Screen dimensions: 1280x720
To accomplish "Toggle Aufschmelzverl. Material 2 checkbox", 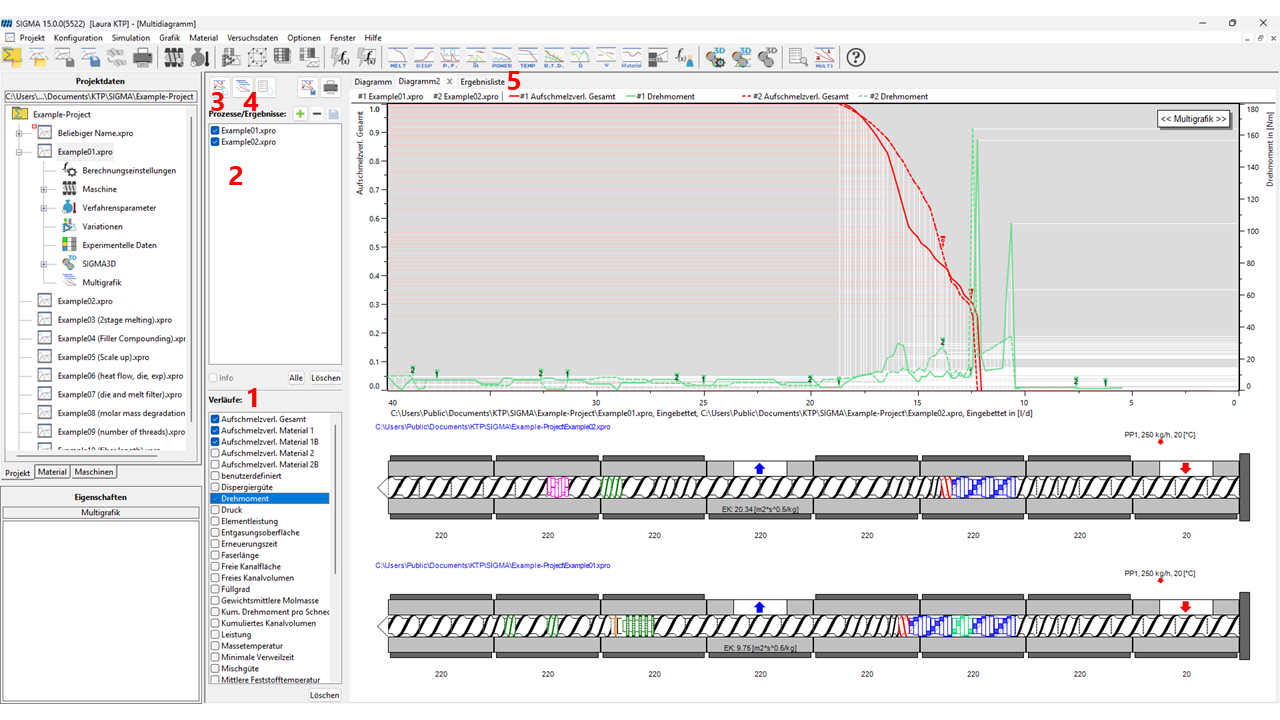I will click(x=215, y=453).
